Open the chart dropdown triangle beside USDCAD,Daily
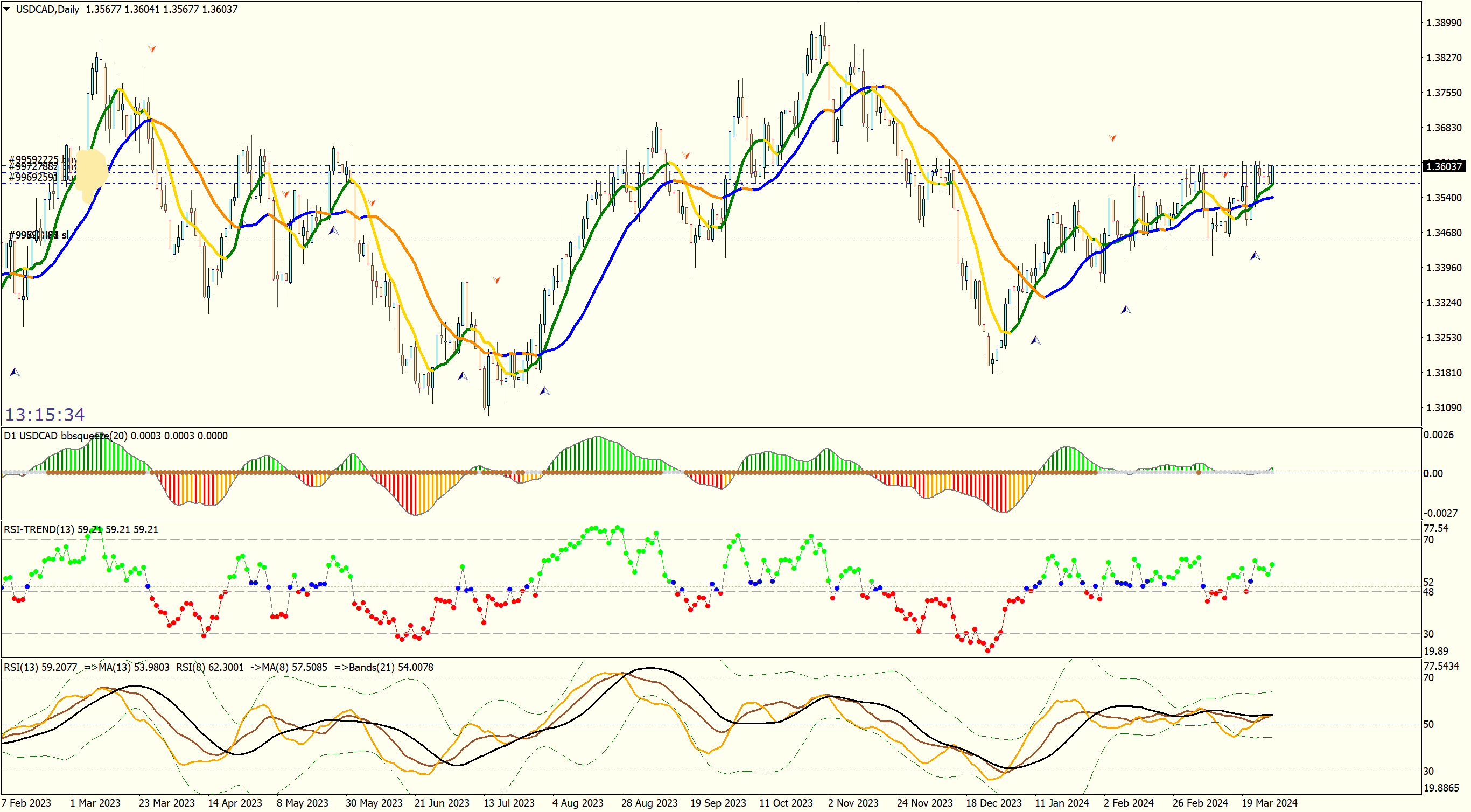This screenshot has height=812, width=1471. pos(7,9)
